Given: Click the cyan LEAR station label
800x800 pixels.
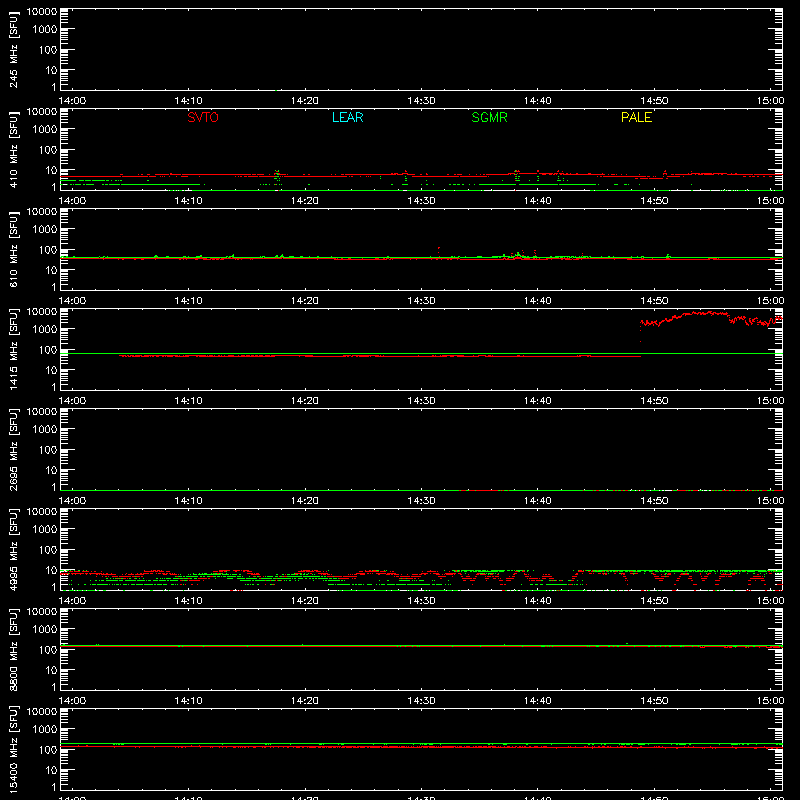Looking at the screenshot, I should click(x=347, y=117).
